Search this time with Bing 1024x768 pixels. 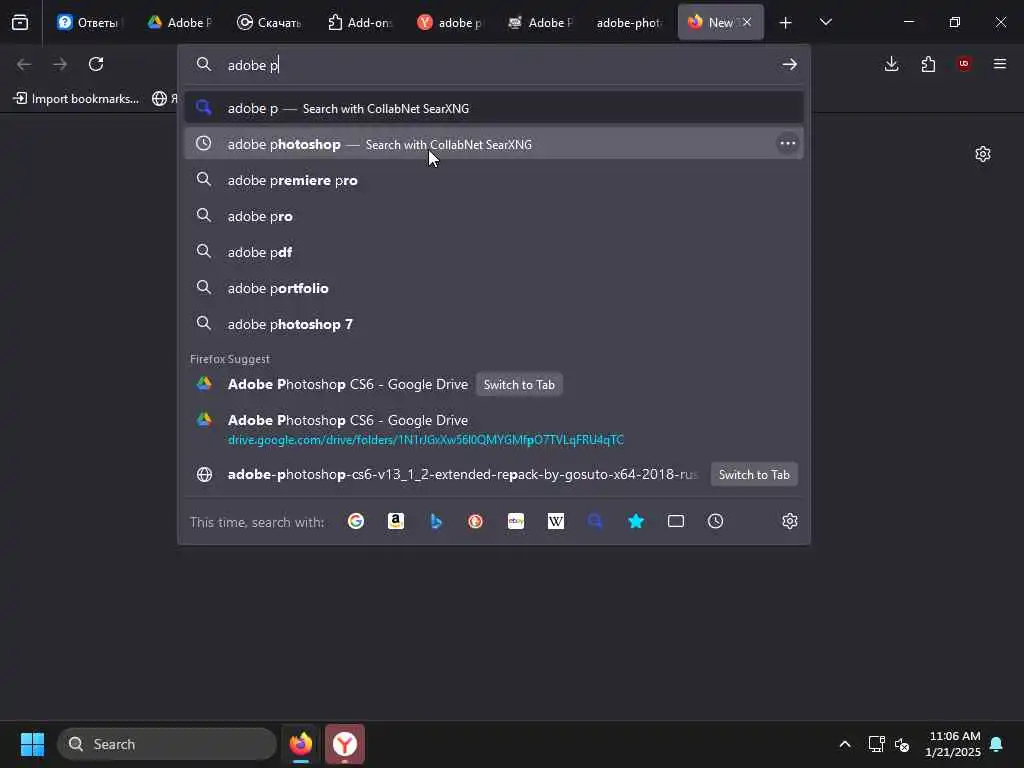pos(436,521)
